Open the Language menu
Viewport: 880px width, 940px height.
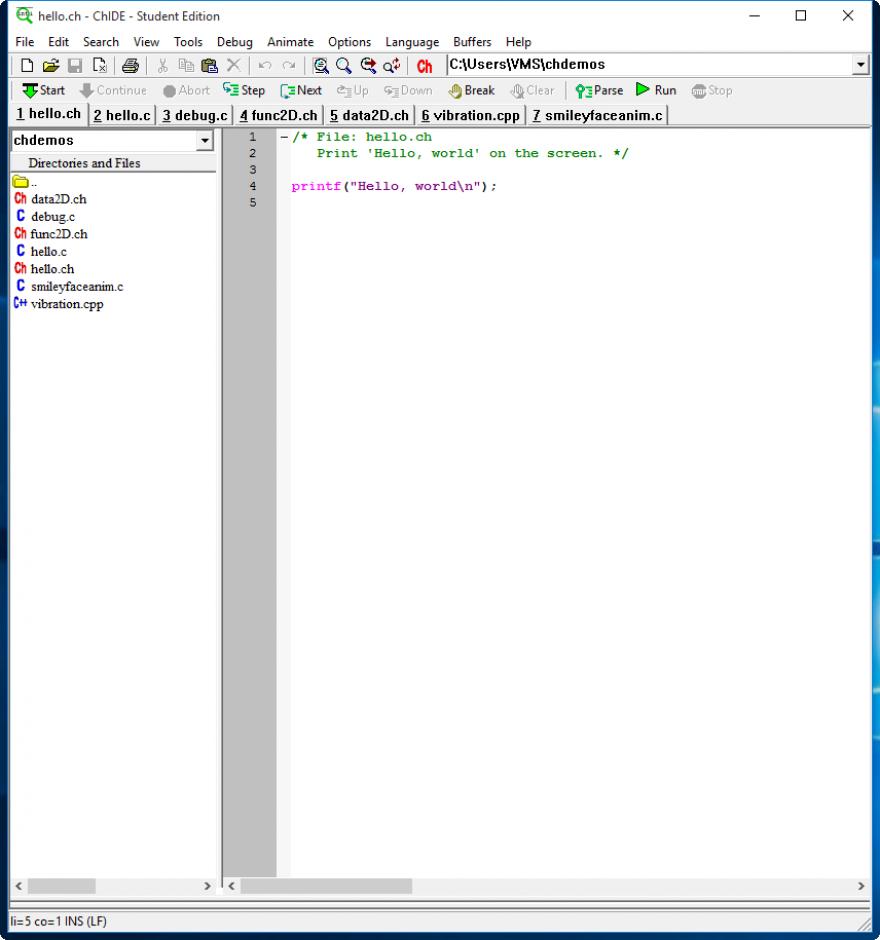coord(412,42)
